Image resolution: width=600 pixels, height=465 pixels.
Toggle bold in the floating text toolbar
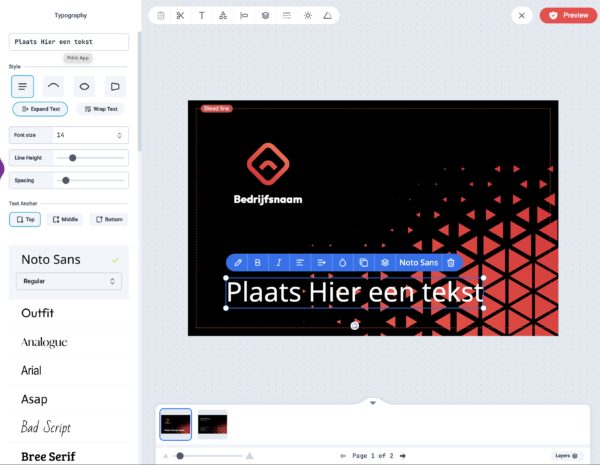[257, 262]
